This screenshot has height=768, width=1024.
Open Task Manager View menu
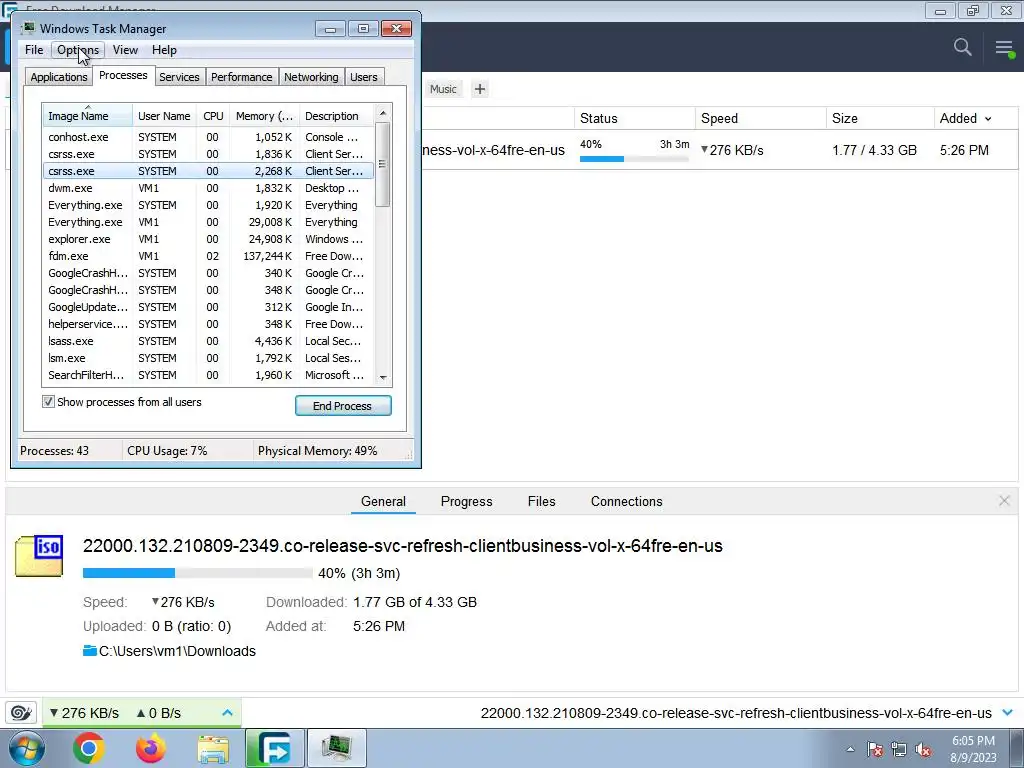coord(125,50)
